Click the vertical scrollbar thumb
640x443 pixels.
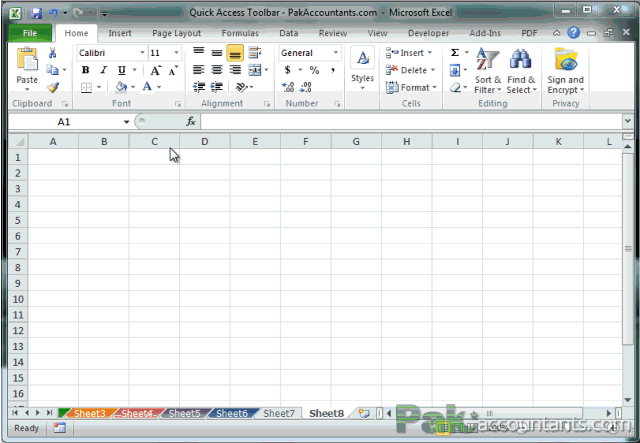pyautogui.click(x=628, y=249)
